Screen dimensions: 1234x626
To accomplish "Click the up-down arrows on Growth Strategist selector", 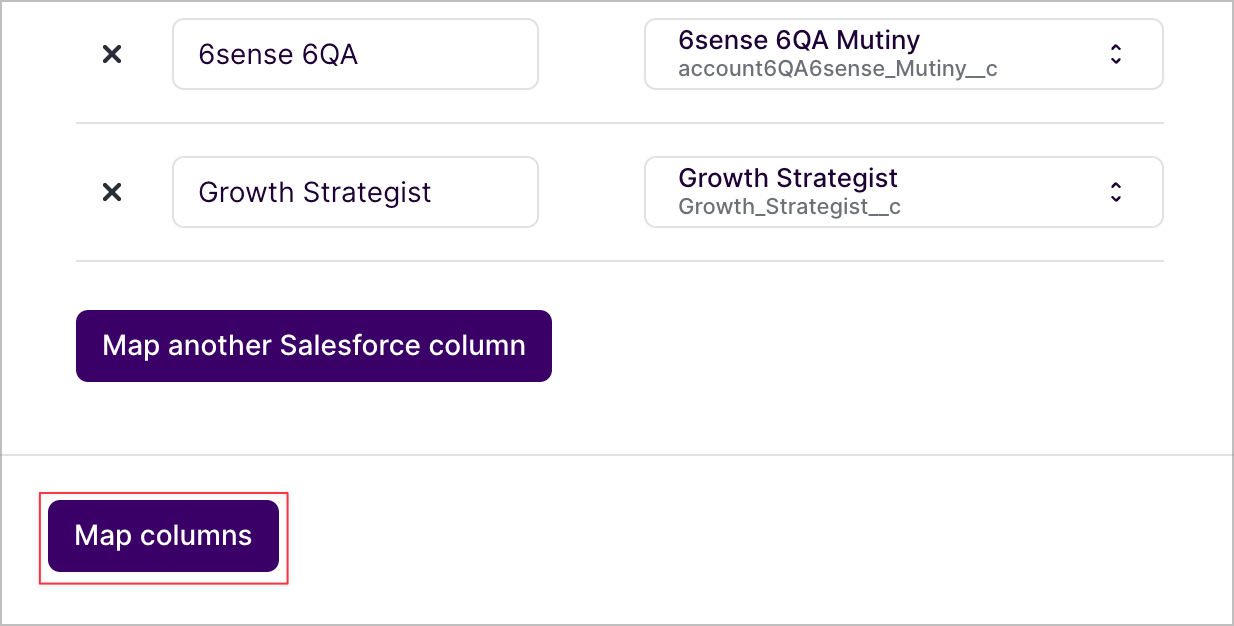I will pyautogui.click(x=1116, y=192).
